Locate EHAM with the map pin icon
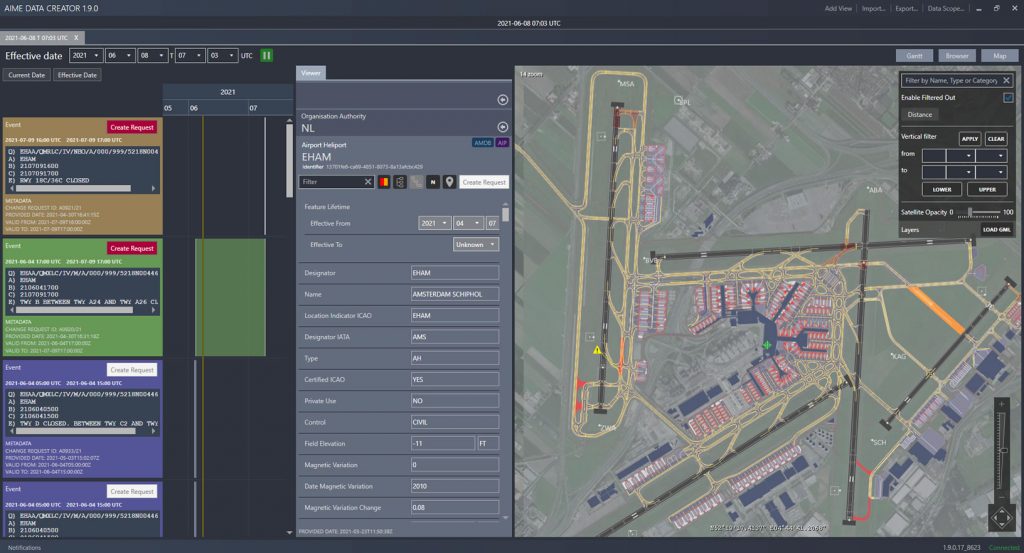This screenshot has width=1024, height=553. tap(449, 182)
